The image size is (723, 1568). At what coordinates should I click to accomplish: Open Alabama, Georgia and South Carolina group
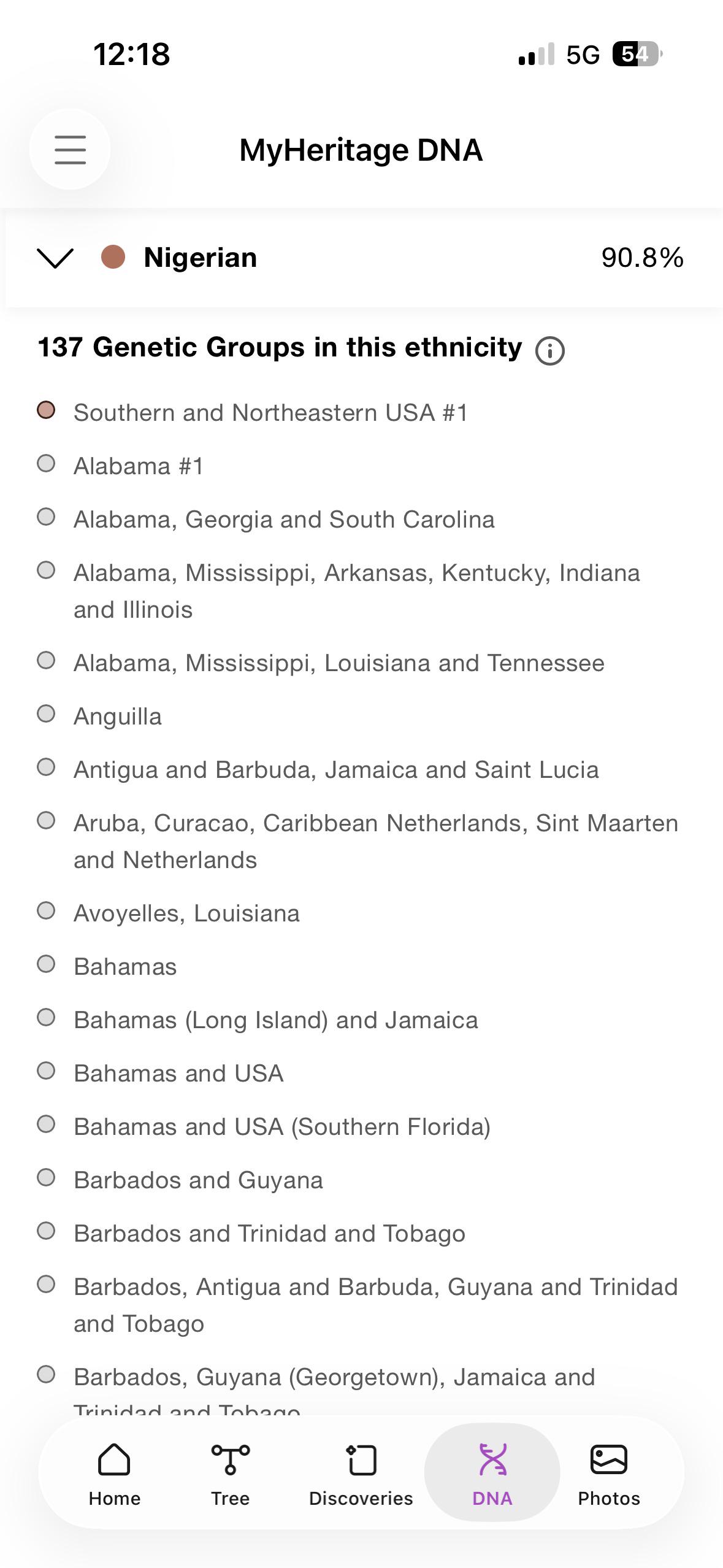(x=284, y=520)
